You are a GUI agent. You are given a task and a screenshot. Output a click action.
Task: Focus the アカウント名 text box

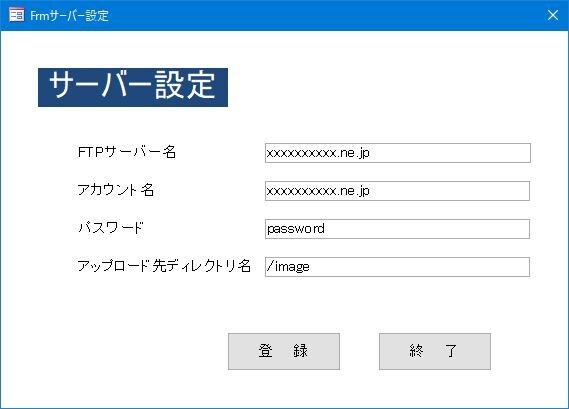coord(397,191)
